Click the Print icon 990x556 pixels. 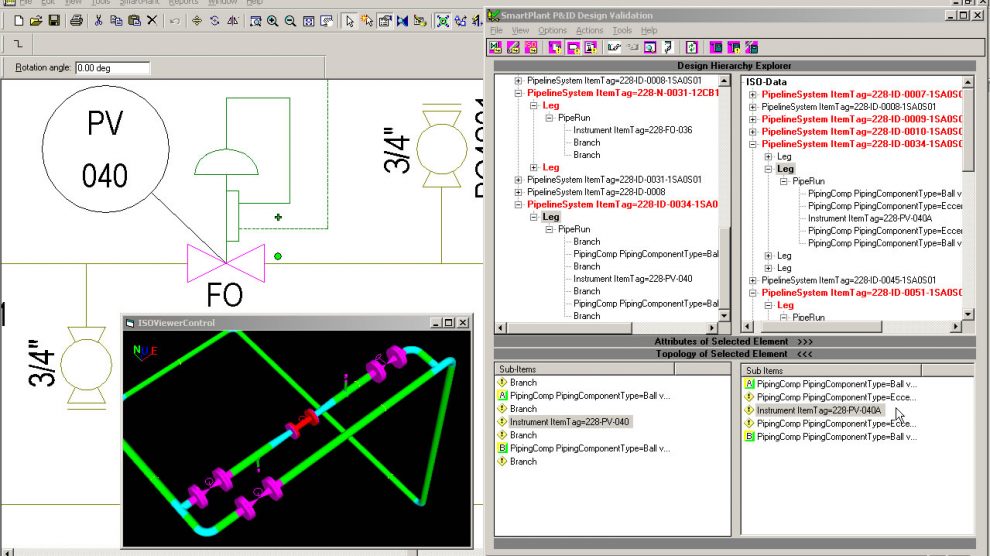(x=76, y=21)
